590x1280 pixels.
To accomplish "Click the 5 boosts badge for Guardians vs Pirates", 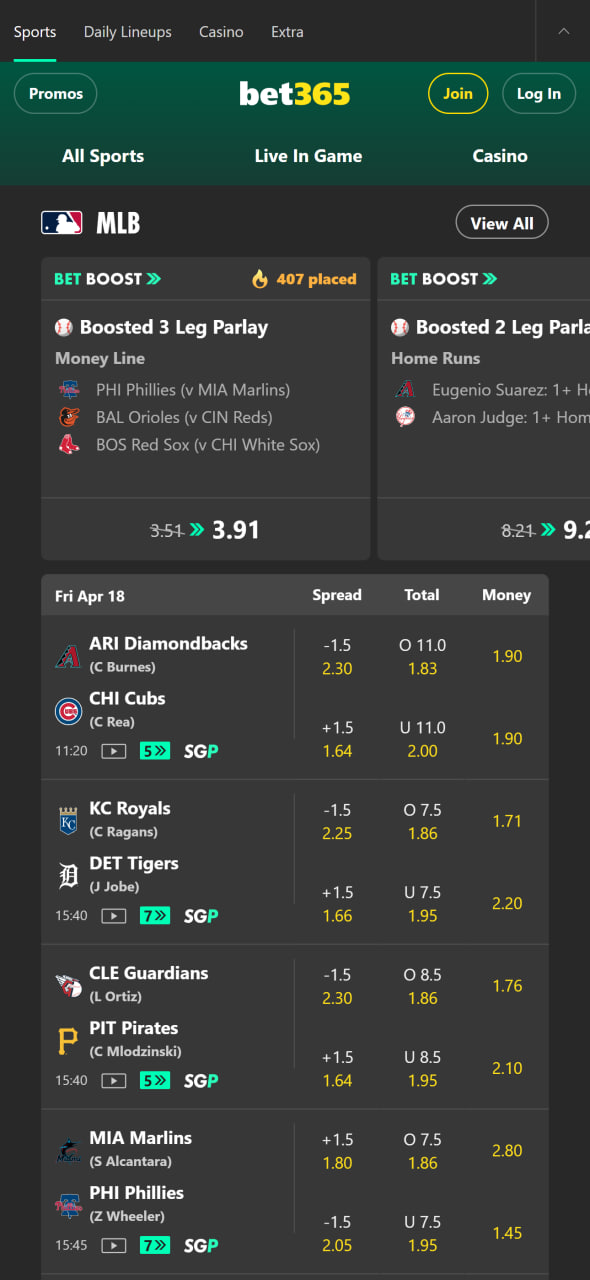I will click(x=155, y=1081).
